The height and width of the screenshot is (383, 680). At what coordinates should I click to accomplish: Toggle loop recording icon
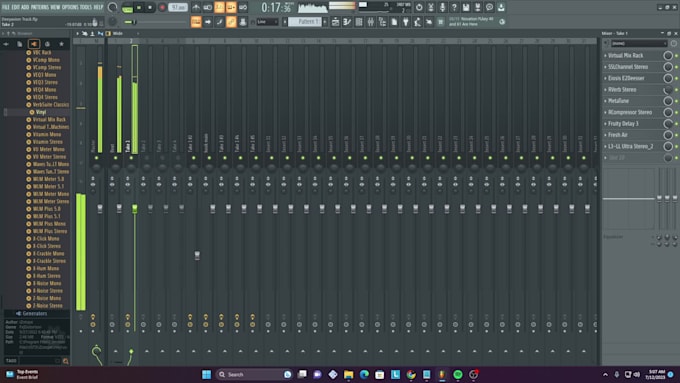243,7
